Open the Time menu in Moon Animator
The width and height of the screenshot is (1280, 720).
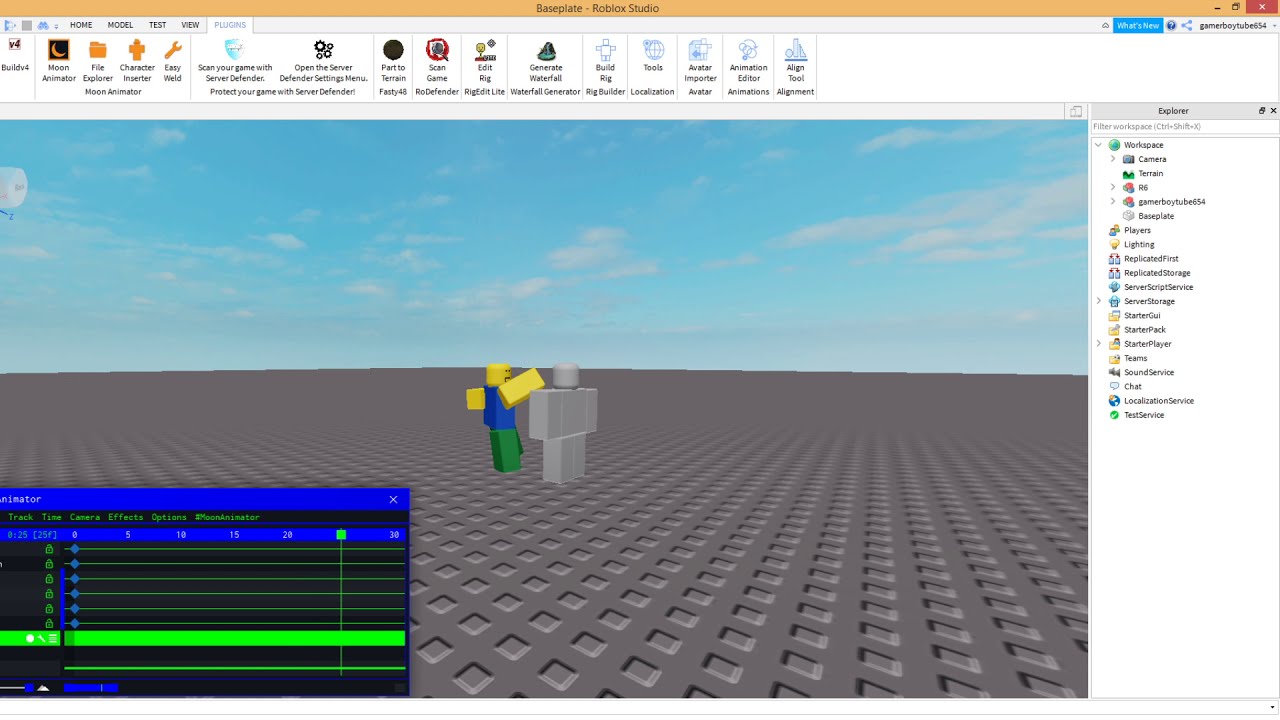(52, 517)
